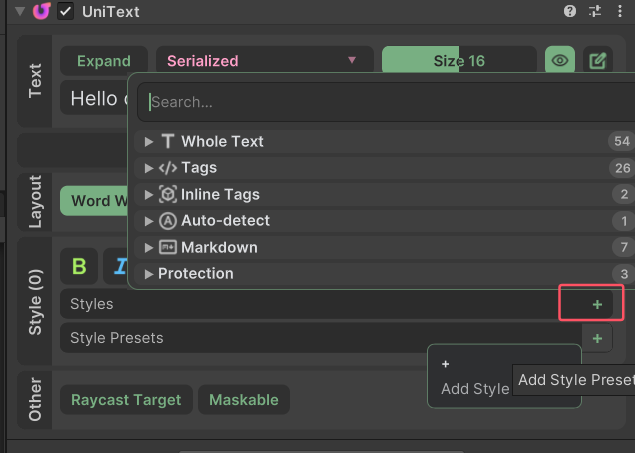The width and height of the screenshot is (635, 453).
Task: Click the UniText component title
Action: (111, 12)
